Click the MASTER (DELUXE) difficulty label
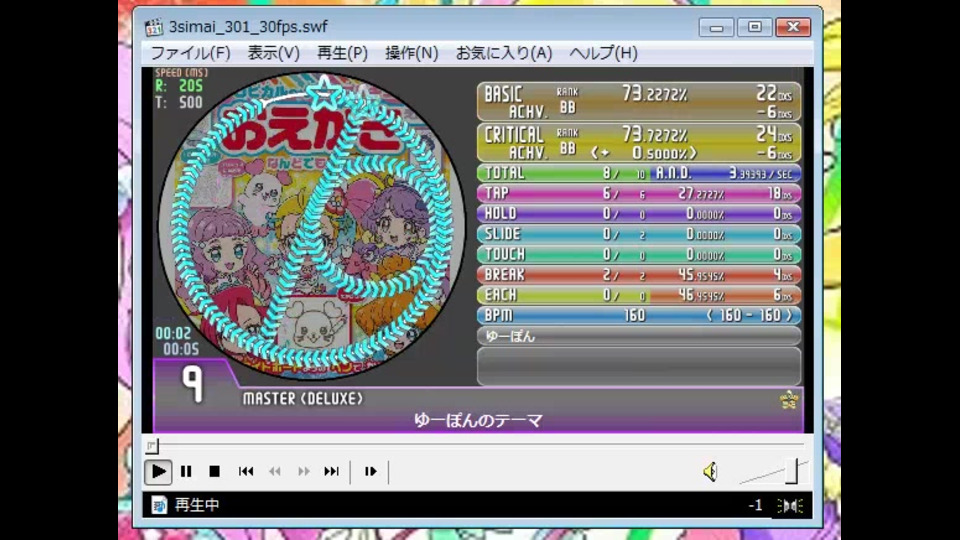The image size is (960, 540). 303,399
